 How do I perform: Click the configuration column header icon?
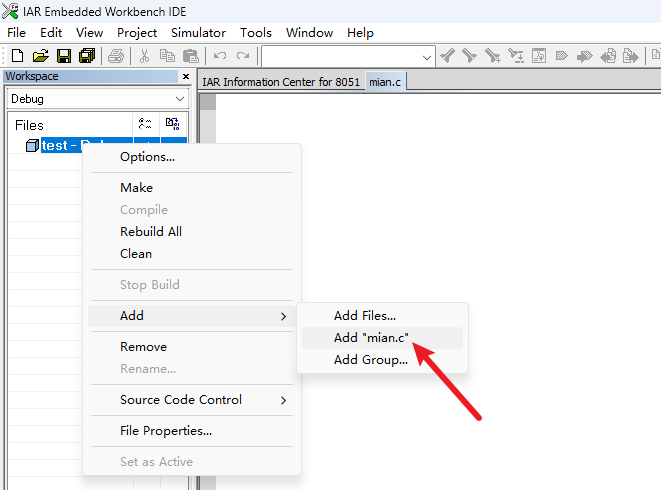click(145, 124)
